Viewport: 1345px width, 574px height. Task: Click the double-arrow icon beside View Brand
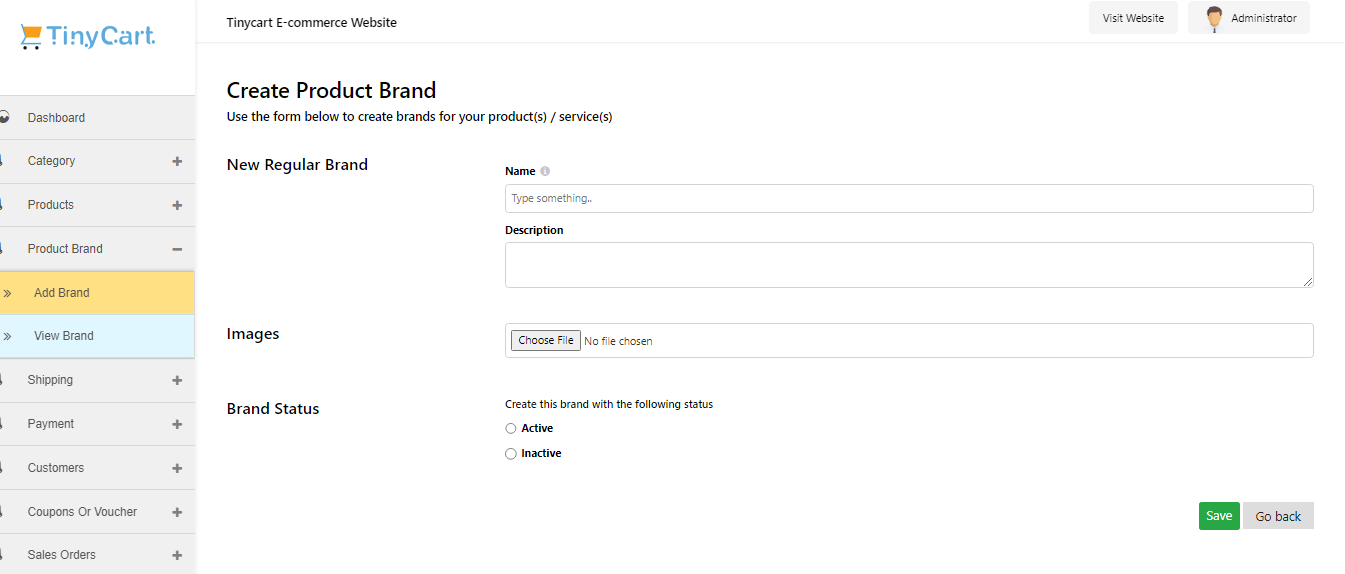point(7,336)
